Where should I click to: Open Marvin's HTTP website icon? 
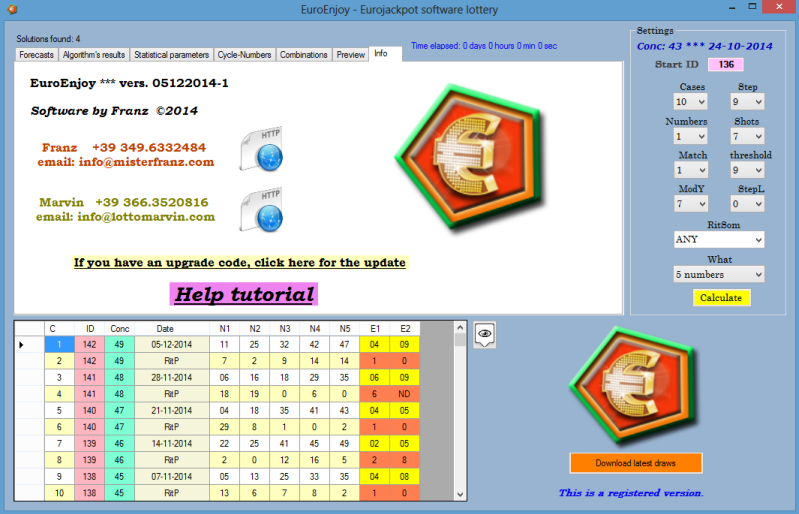coord(261,210)
